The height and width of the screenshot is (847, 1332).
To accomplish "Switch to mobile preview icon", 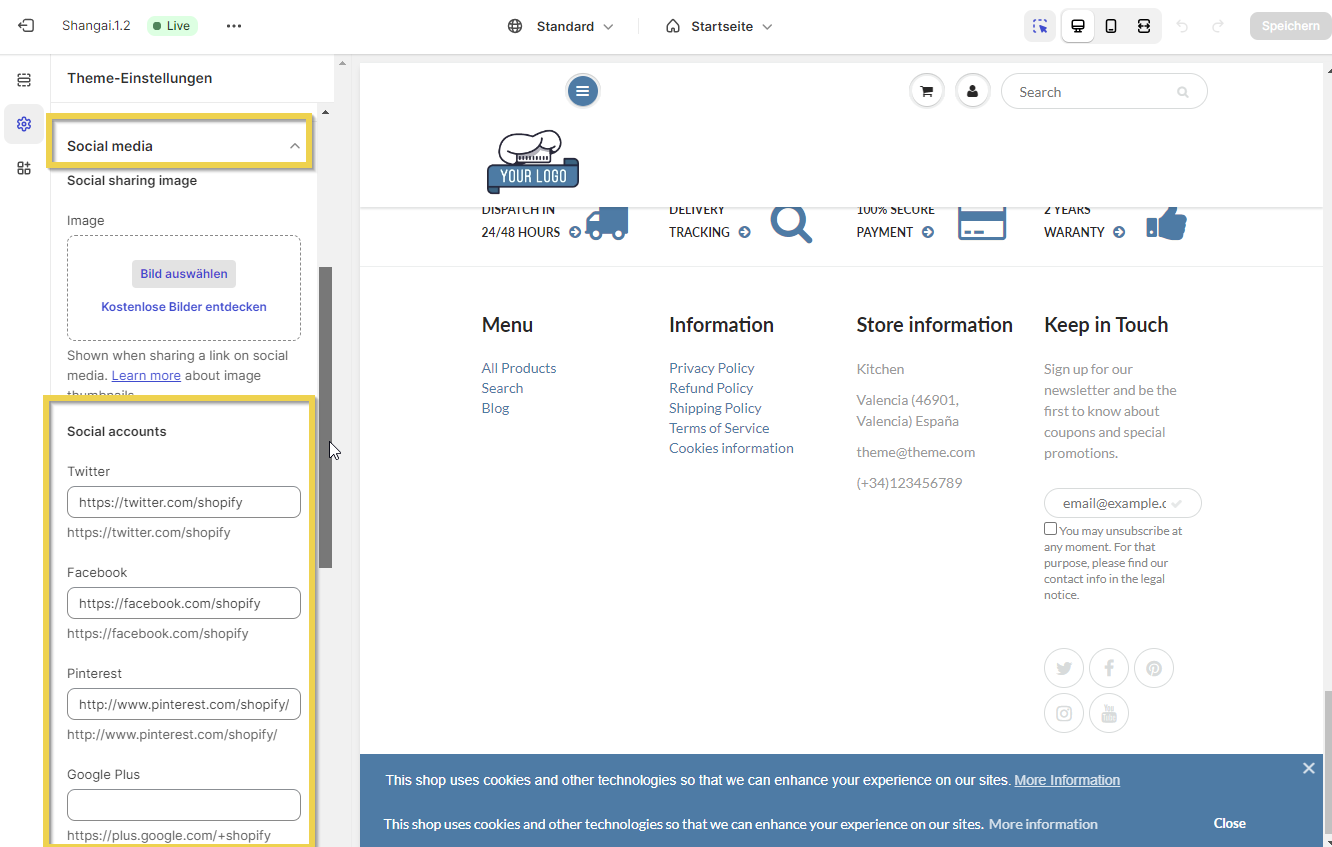I will 1111,26.
